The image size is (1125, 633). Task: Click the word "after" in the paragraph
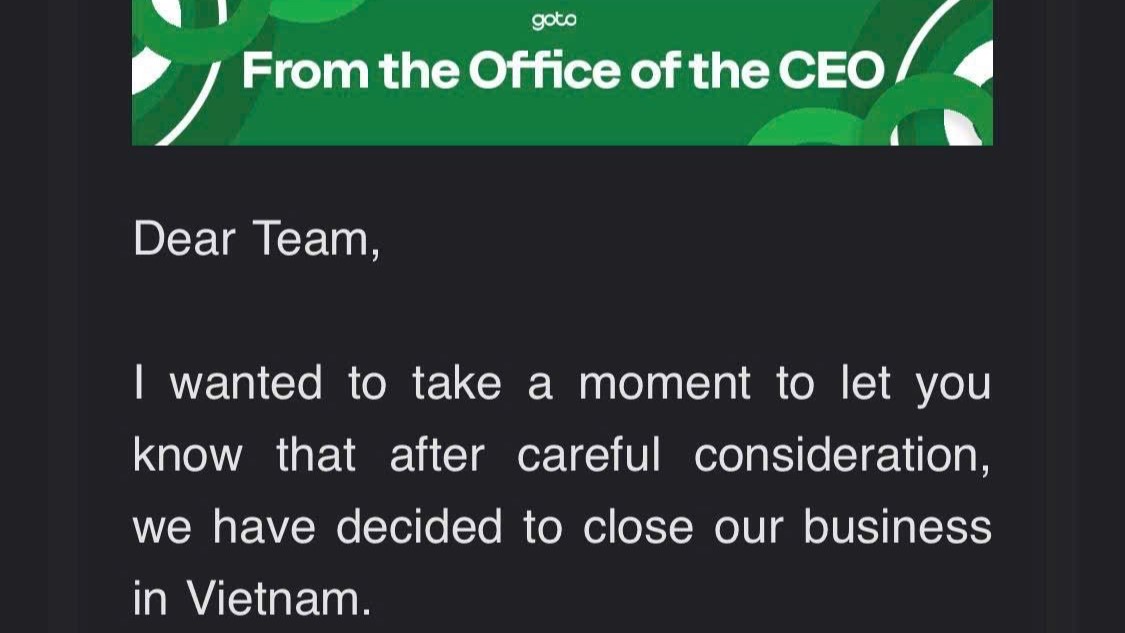436,455
